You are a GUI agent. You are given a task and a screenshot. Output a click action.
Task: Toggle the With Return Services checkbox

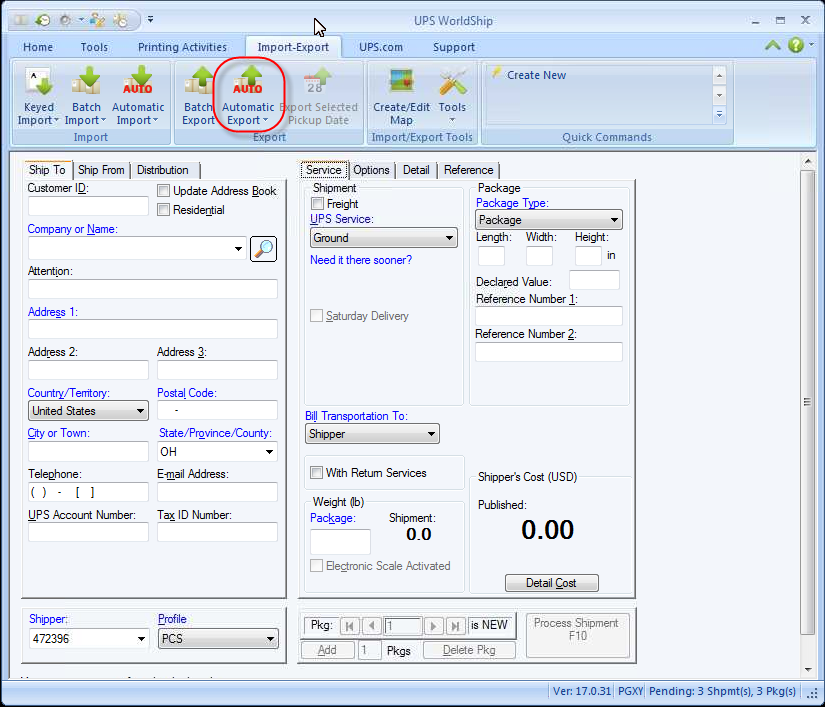316,472
